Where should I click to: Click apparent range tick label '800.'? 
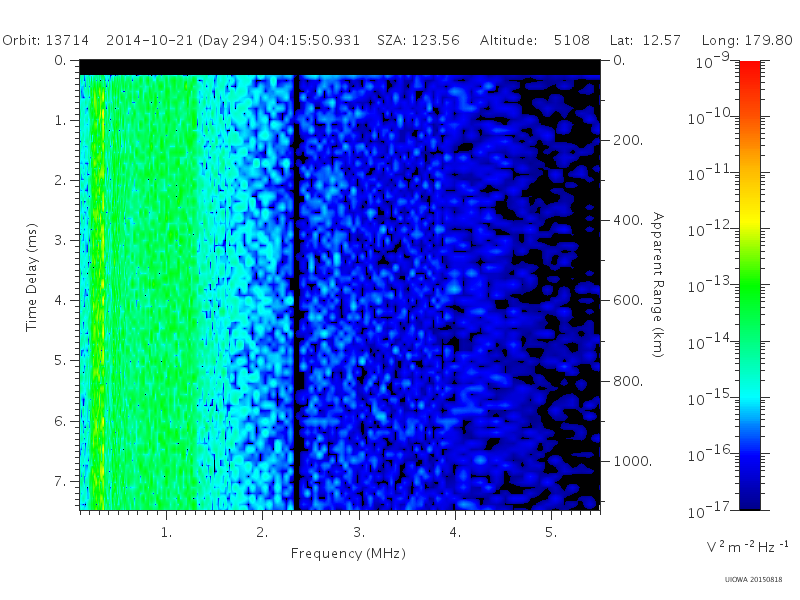coord(628,381)
